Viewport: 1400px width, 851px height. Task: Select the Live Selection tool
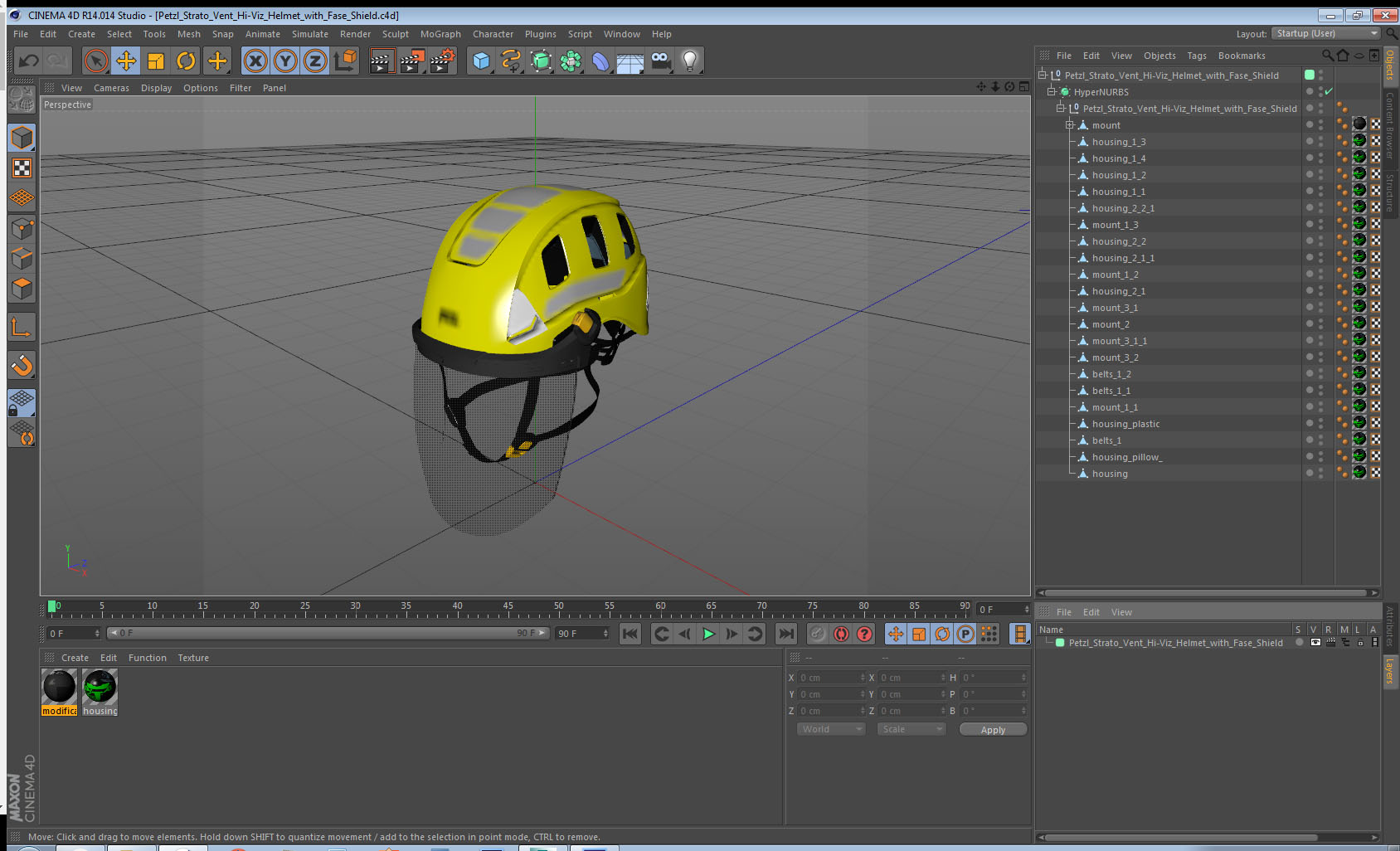pos(96,61)
